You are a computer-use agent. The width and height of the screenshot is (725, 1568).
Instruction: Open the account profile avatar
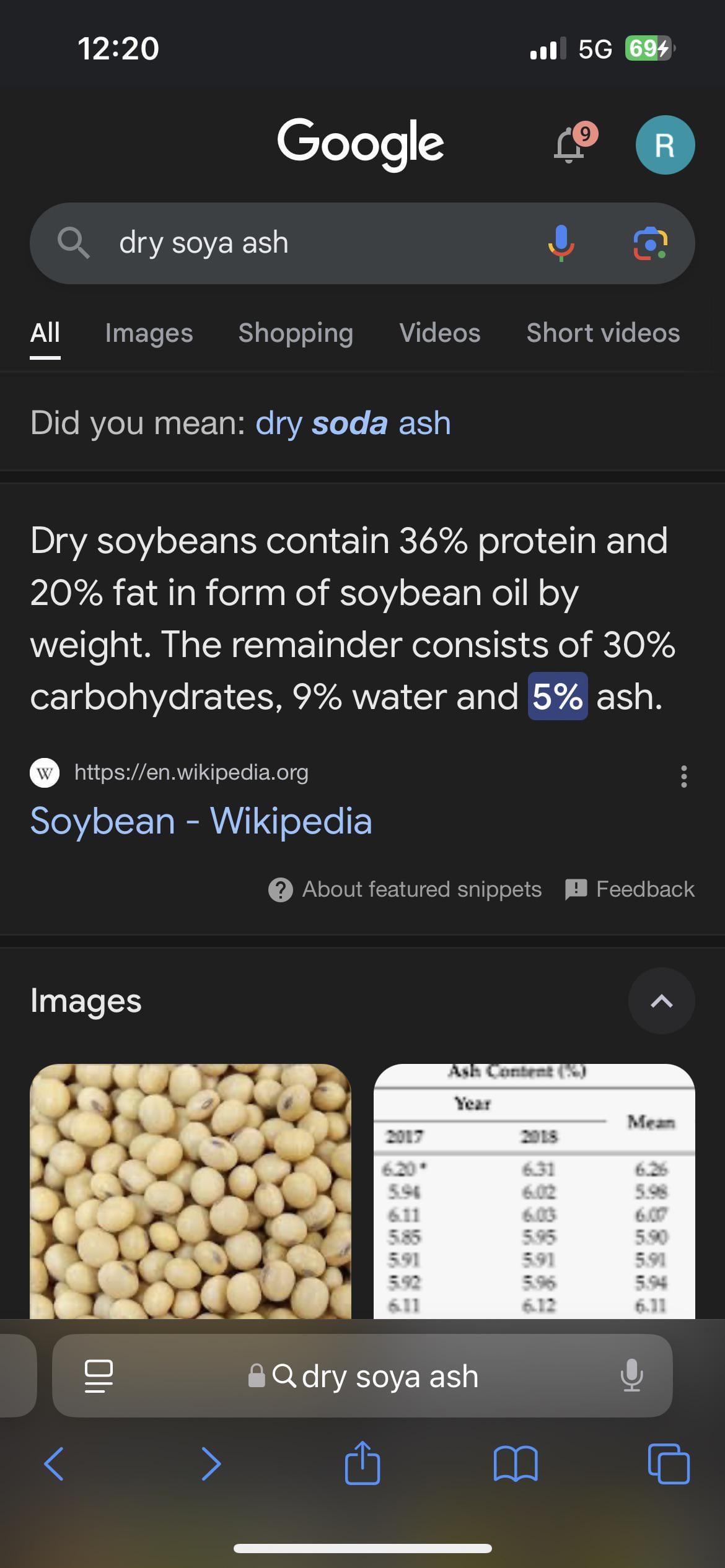tap(665, 145)
